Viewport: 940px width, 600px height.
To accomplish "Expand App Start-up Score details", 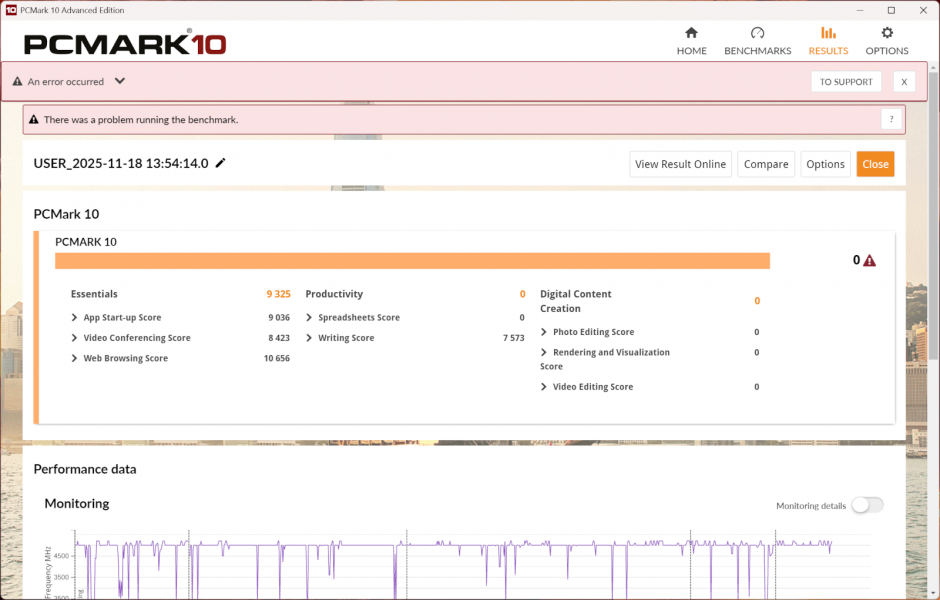I will tap(75, 318).
